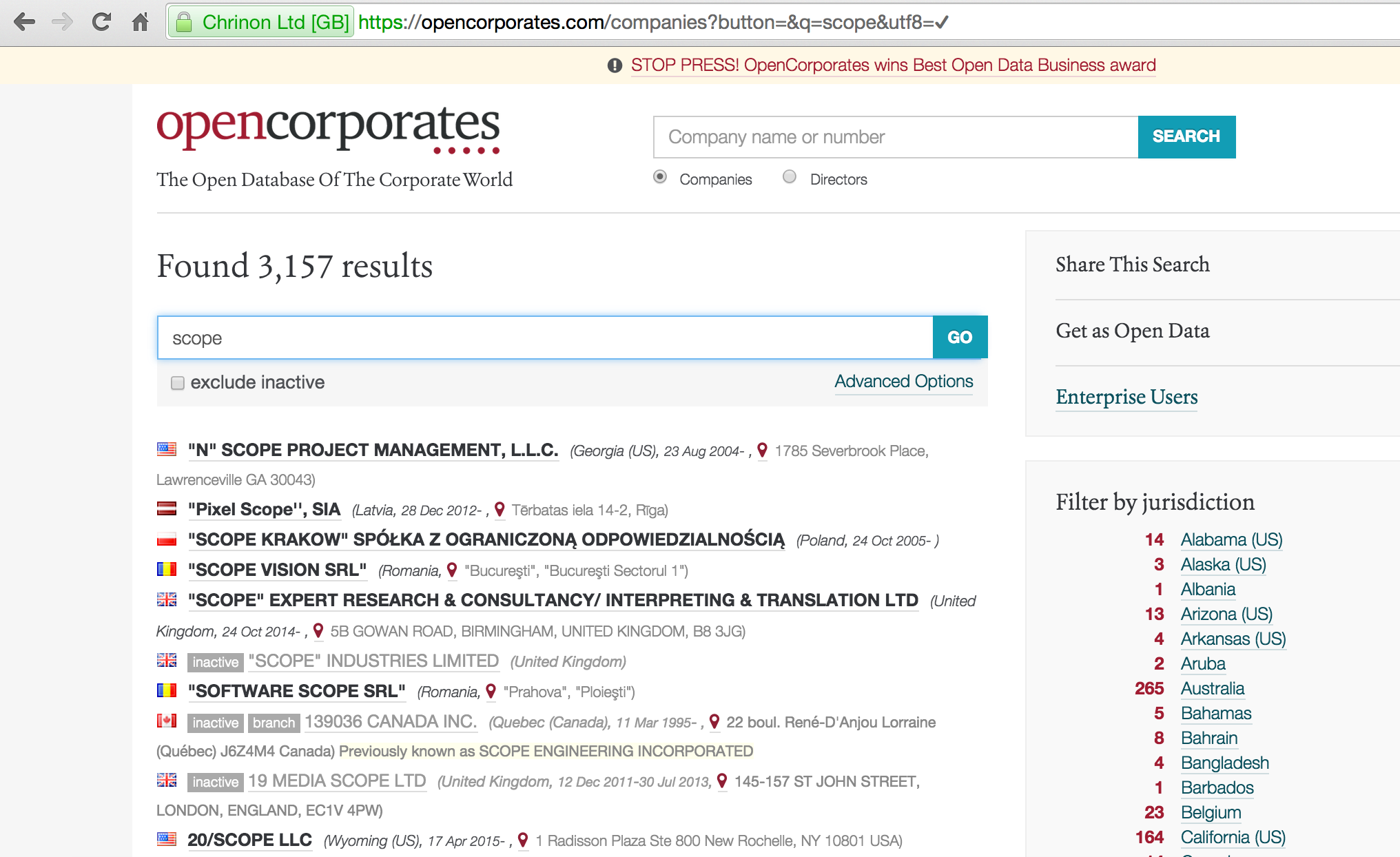Click map pin beside Tērbatas iela address
The image size is (1400, 857).
500,510
